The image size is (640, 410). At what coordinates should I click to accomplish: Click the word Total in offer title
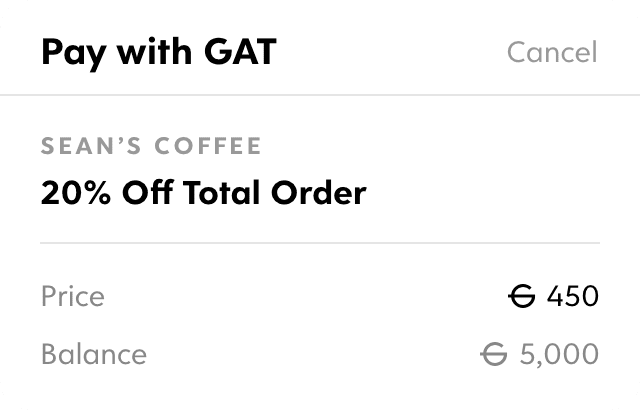coord(221,193)
